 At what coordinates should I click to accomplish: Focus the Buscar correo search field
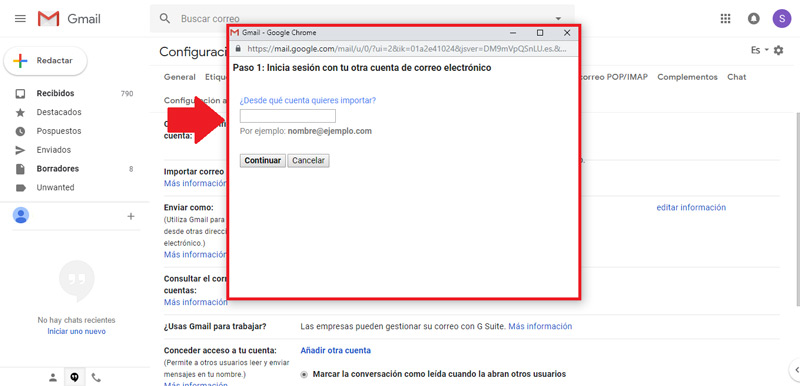click(x=362, y=19)
